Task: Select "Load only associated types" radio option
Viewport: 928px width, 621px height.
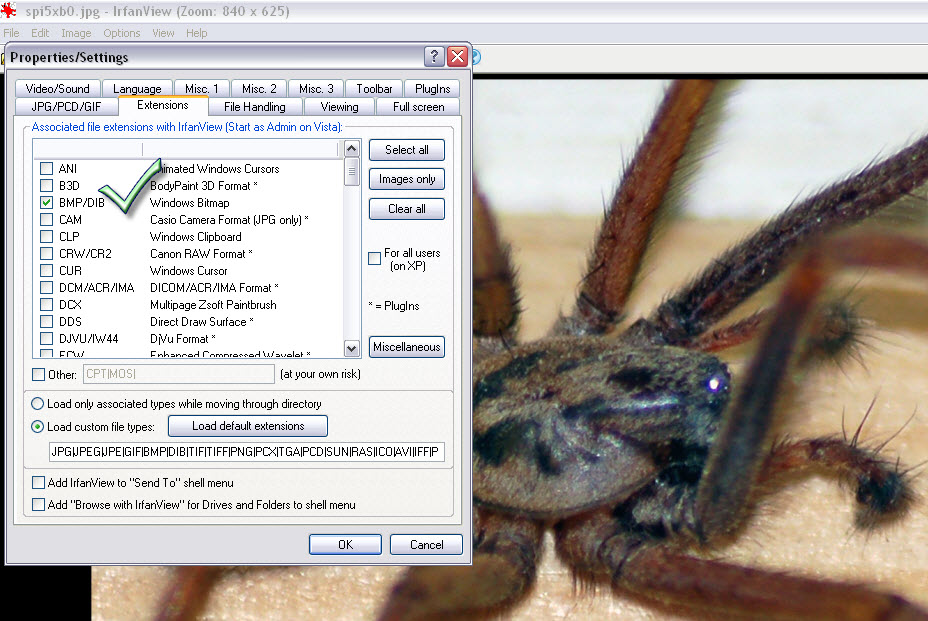Action: pyautogui.click(x=38, y=404)
